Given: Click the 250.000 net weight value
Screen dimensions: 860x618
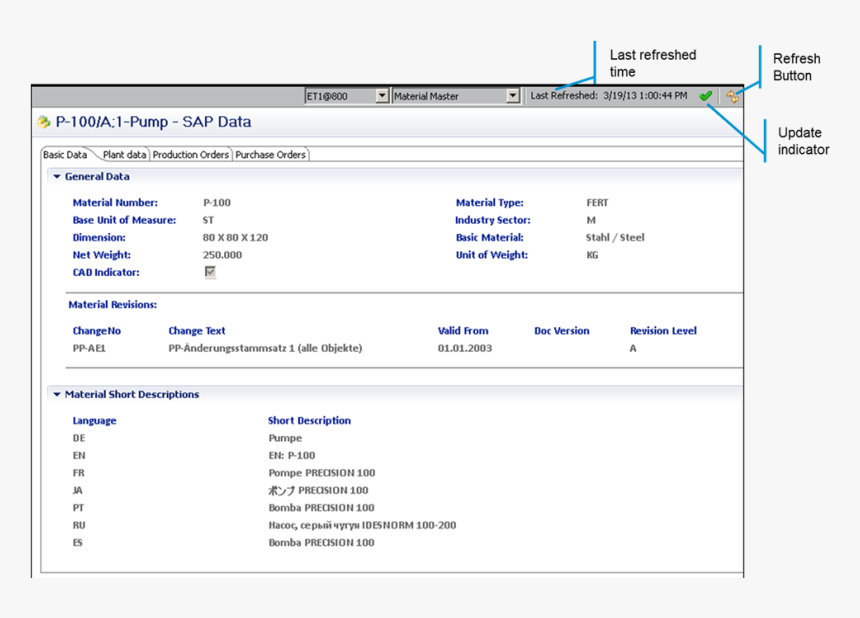Looking at the screenshot, I should point(222,255).
